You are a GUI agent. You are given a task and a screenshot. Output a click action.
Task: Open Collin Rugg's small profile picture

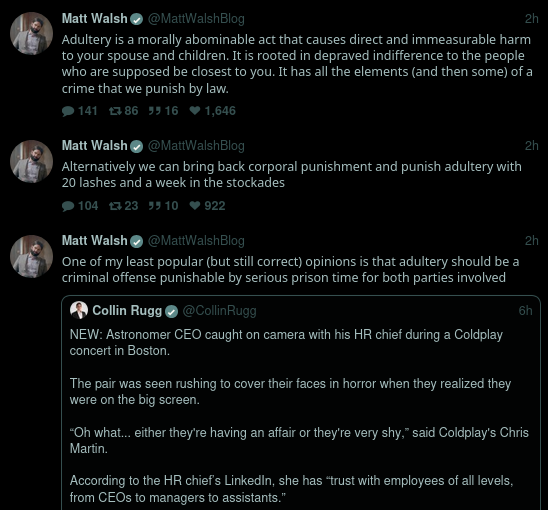79,310
